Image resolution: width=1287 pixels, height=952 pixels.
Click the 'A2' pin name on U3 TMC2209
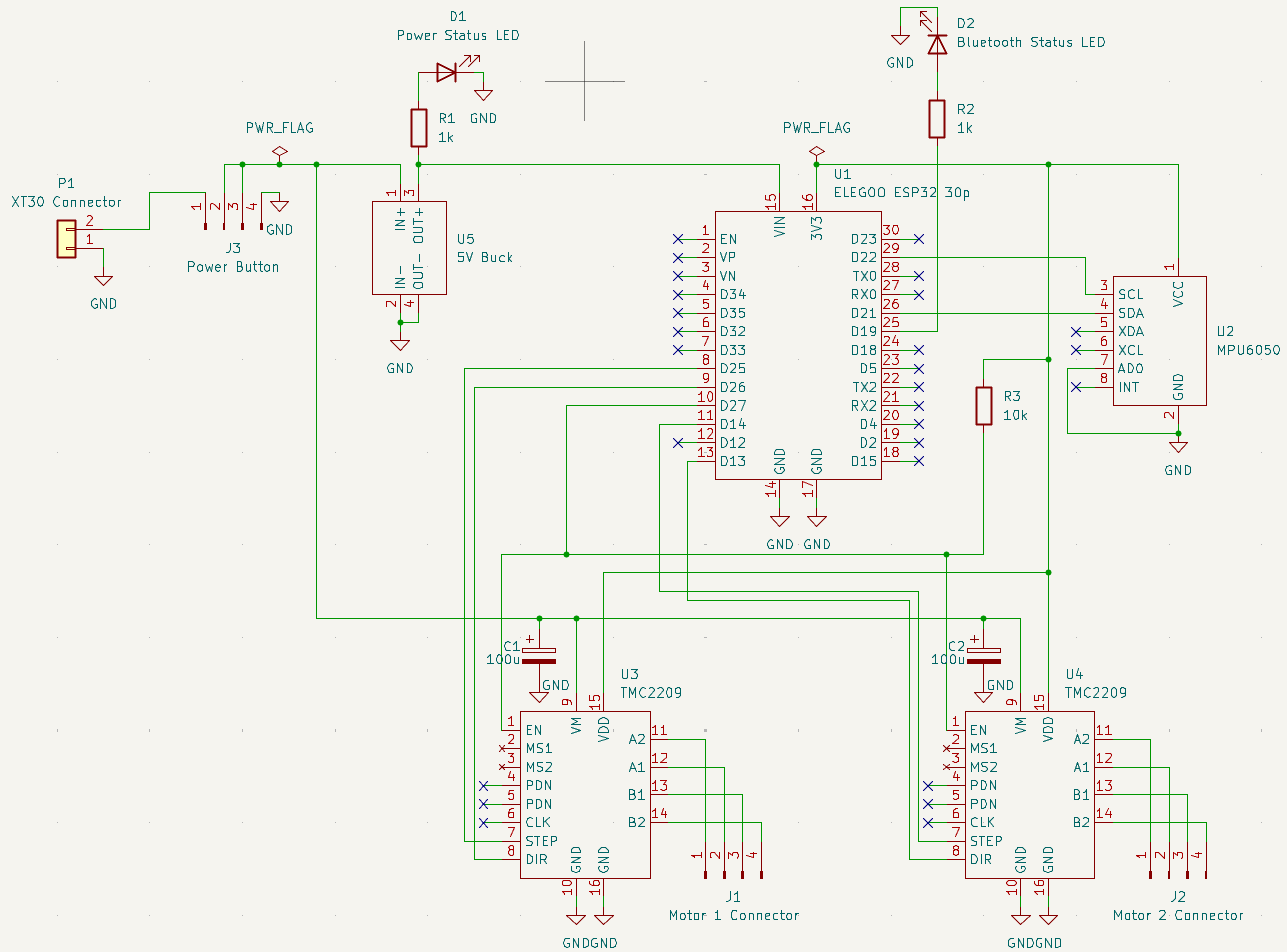(x=637, y=739)
